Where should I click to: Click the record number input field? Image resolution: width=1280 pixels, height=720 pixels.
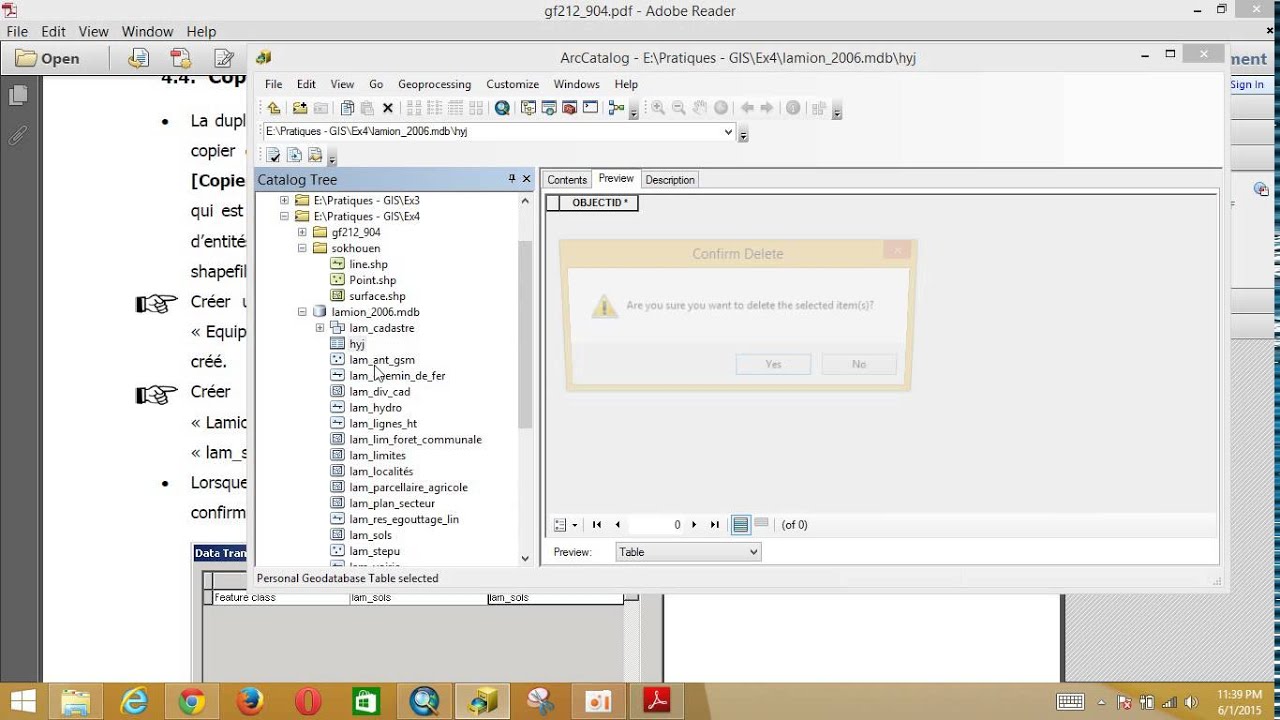655,525
